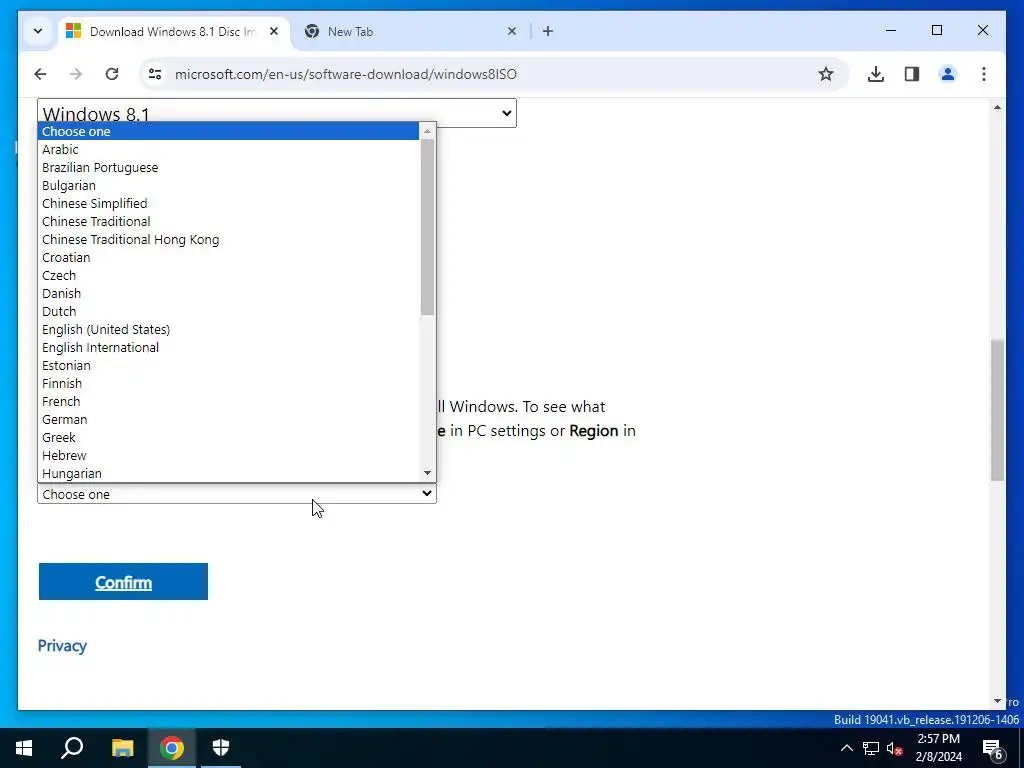This screenshot has width=1024, height=768.
Task: Go back to the previous page
Action: coord(40,74)
